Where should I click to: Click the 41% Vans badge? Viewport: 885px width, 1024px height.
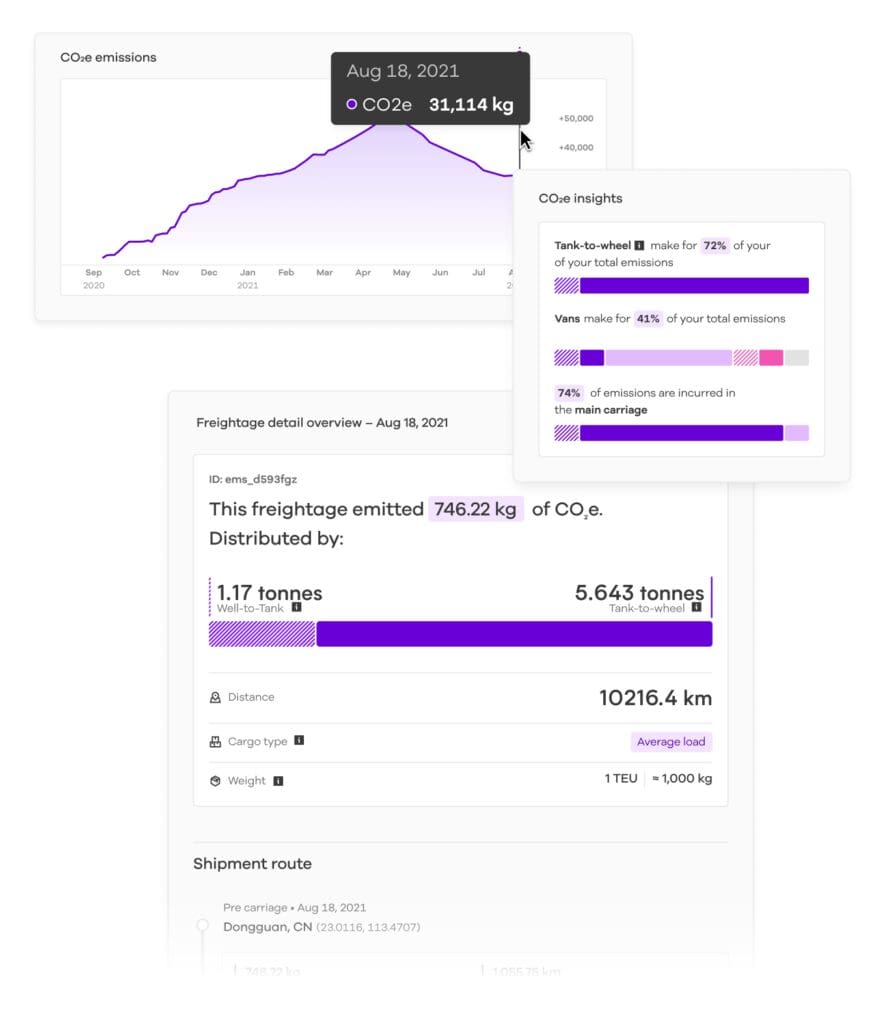(x=648, y=319)
